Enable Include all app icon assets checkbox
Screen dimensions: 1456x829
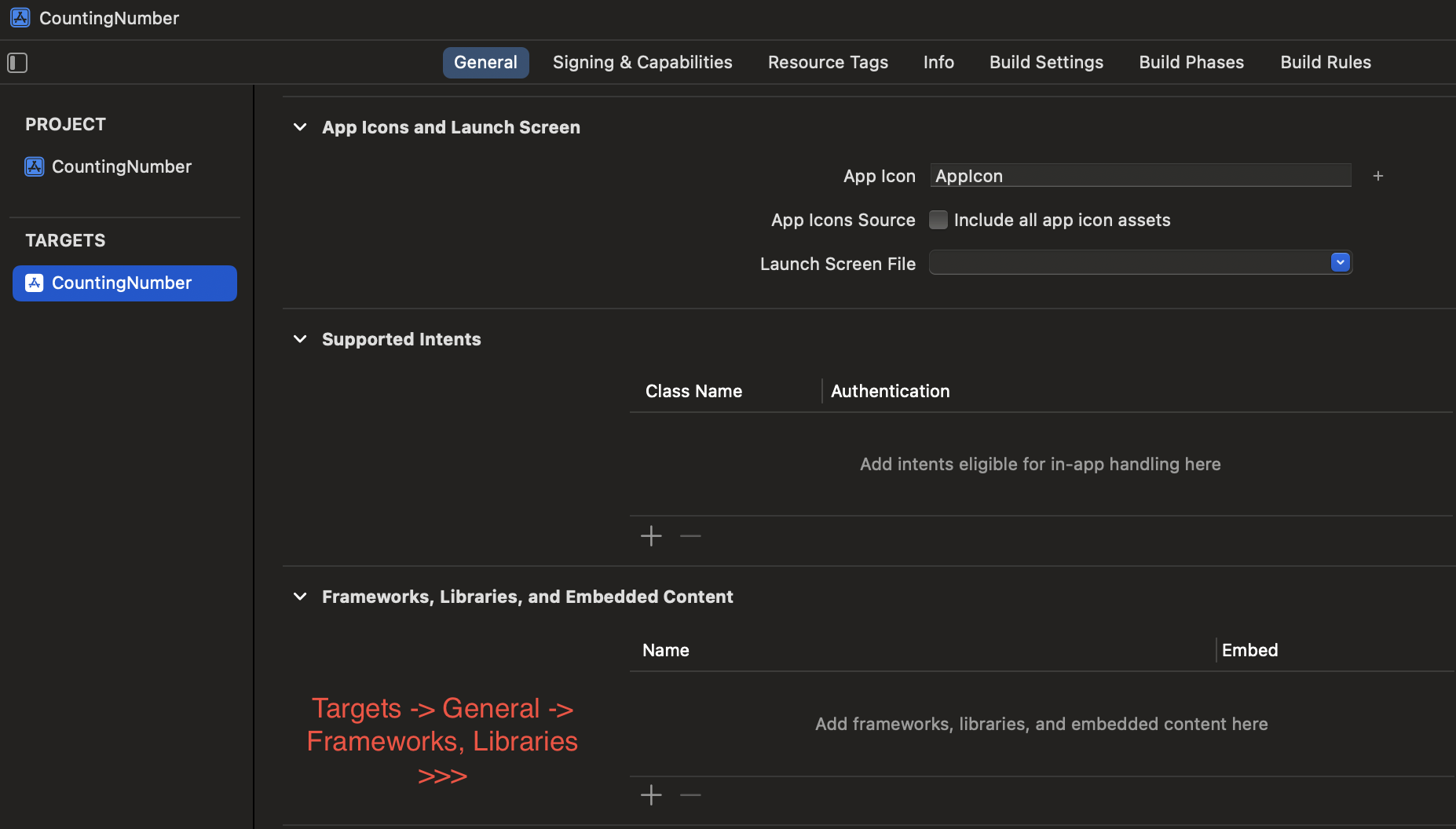coord(938,220)
